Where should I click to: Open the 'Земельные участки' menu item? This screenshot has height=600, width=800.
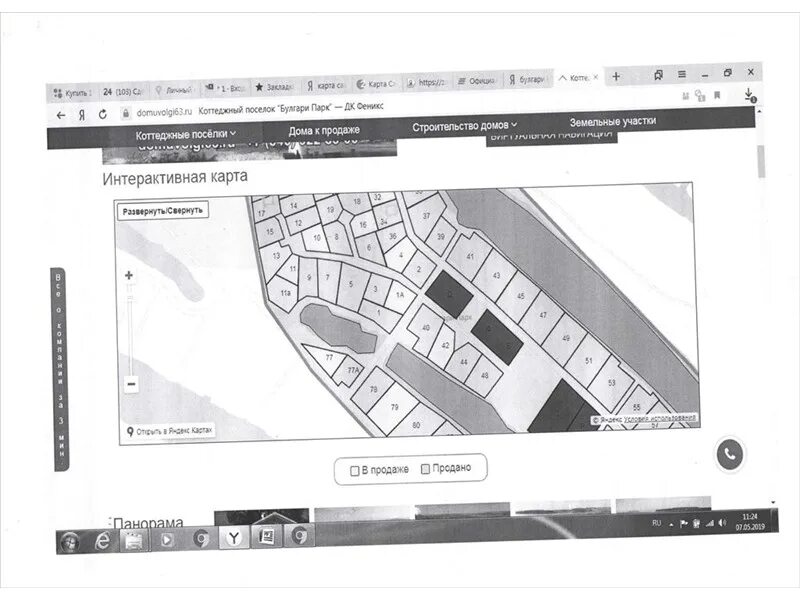pos(613,122)
